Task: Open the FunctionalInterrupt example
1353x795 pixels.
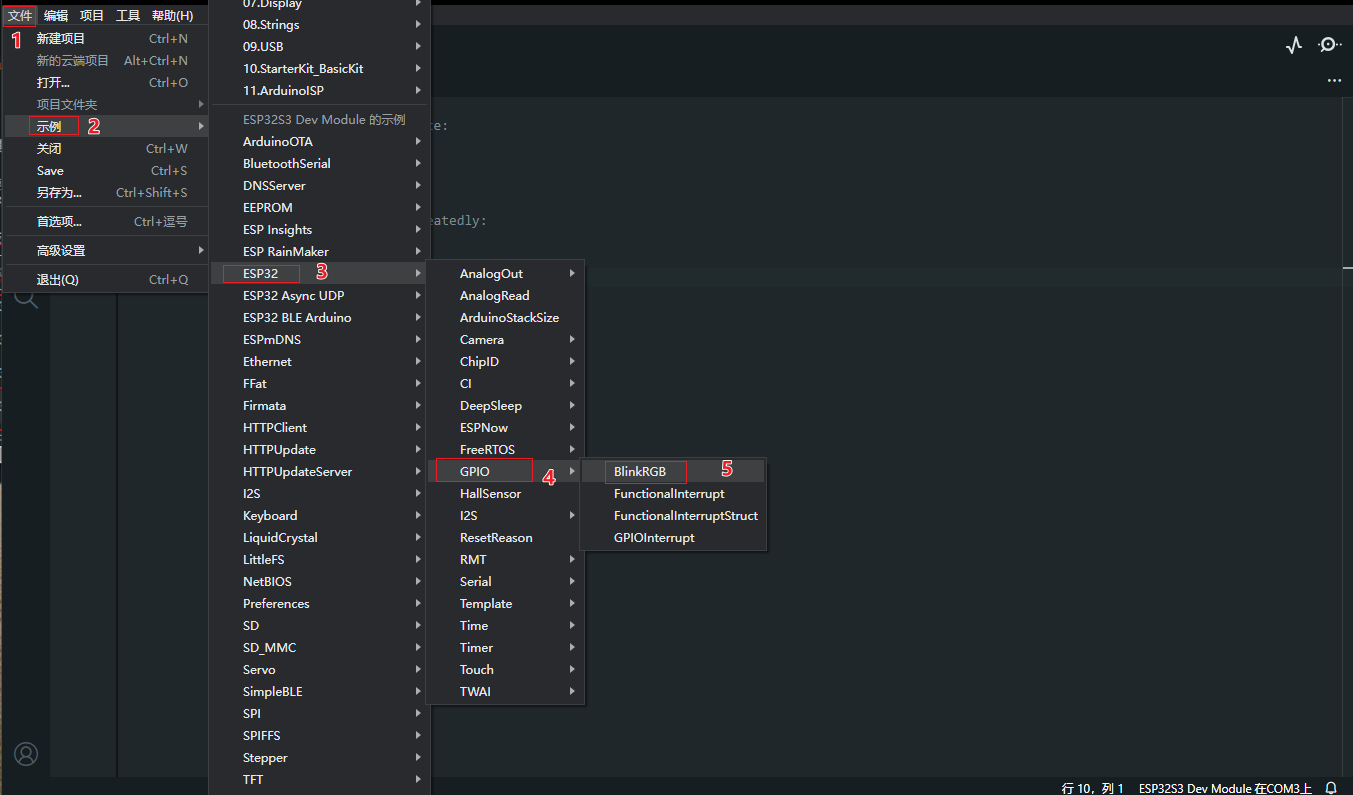Action: (x=673, y=494)
